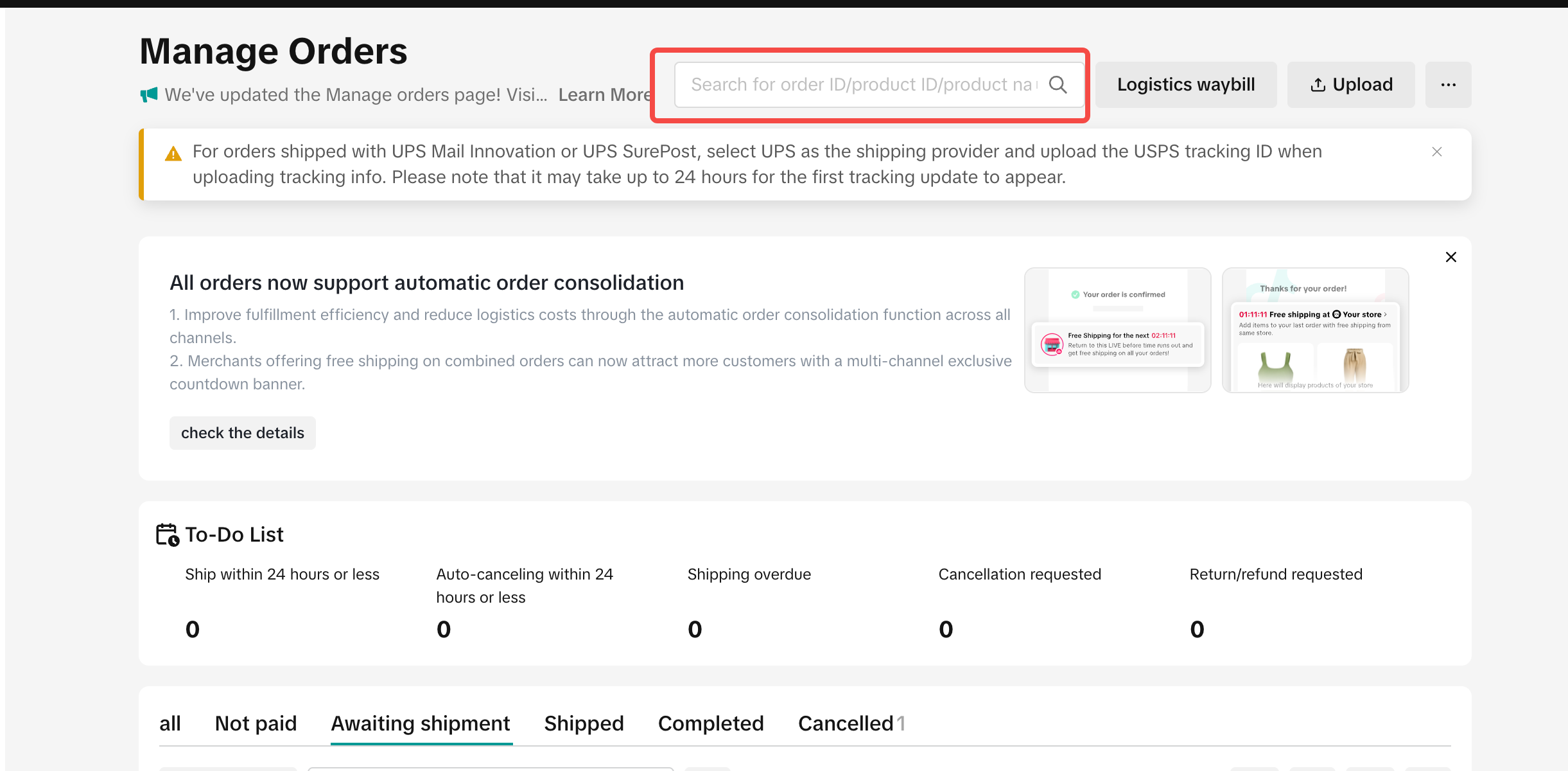Open the 'Your order is confirmed' preview image
This screenshot has height=771, width=1568.
[1117, 330]
